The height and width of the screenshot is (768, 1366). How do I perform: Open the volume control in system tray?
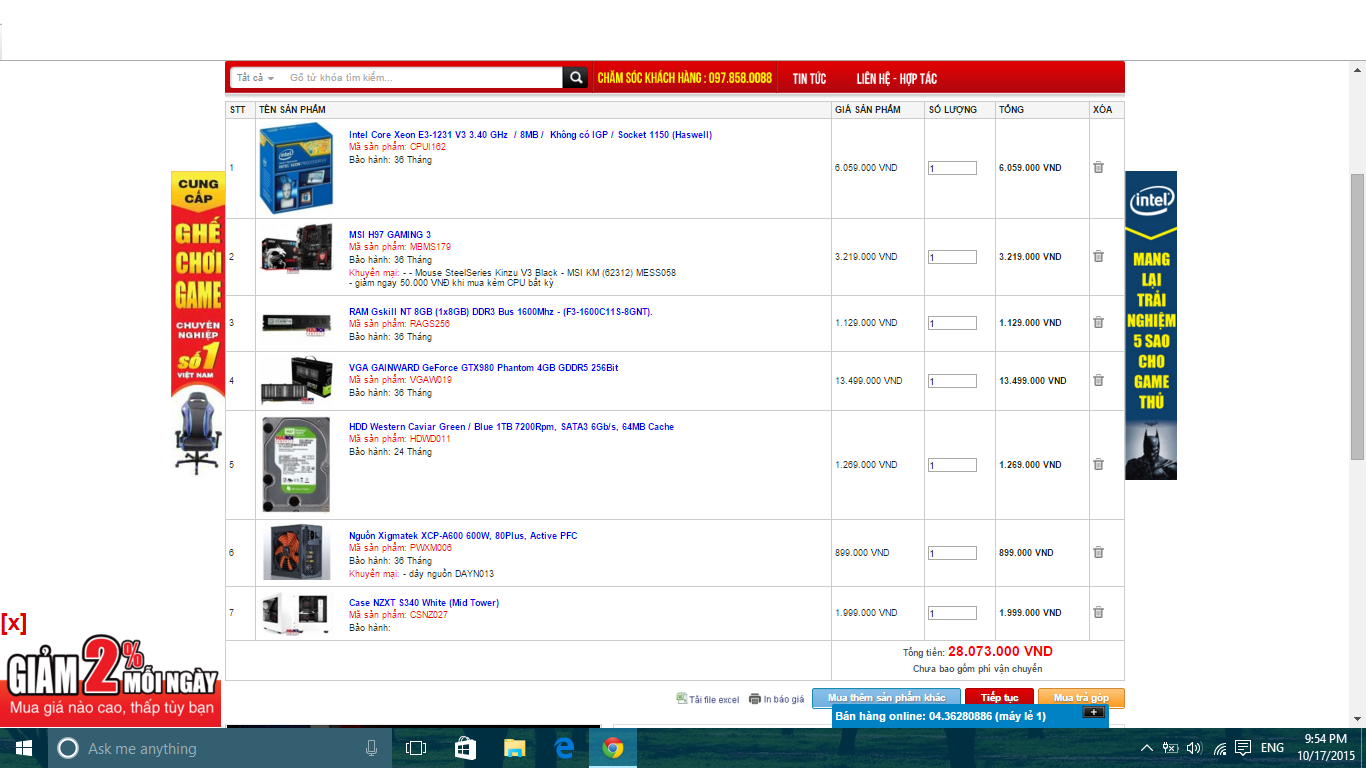(x=1194, y=748)
